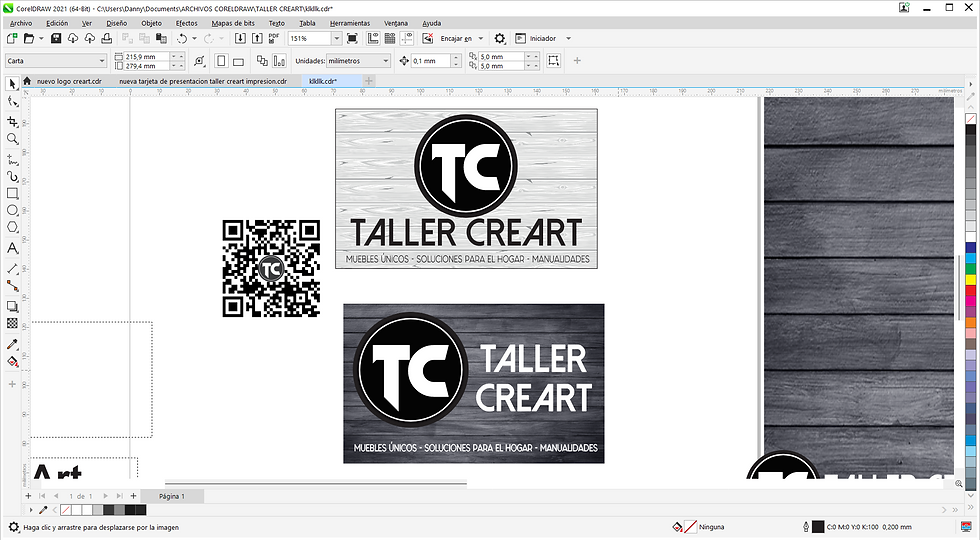Select the Ellipse tool
Viewport: 980px width, 540px height.
(12, 211)
